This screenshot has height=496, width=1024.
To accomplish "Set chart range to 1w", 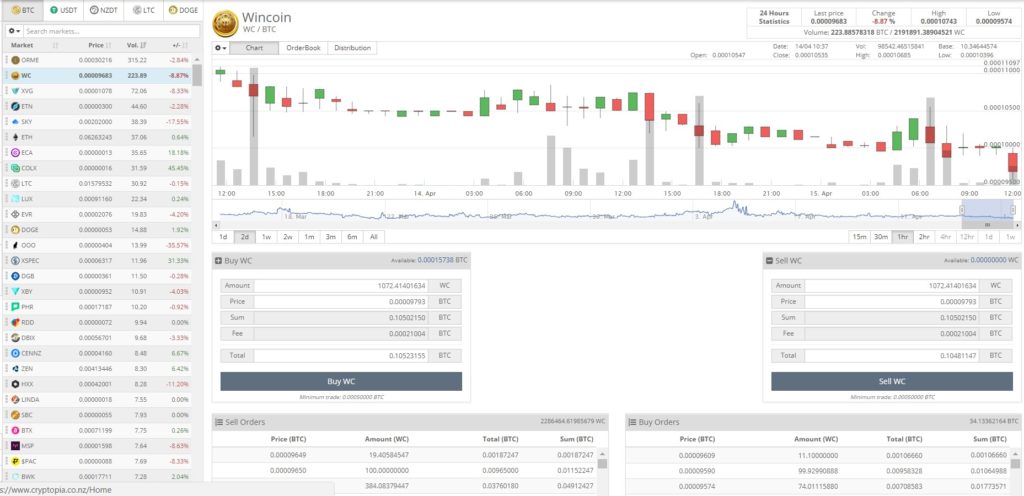I will pyautogui.click(x=266, y=237).
